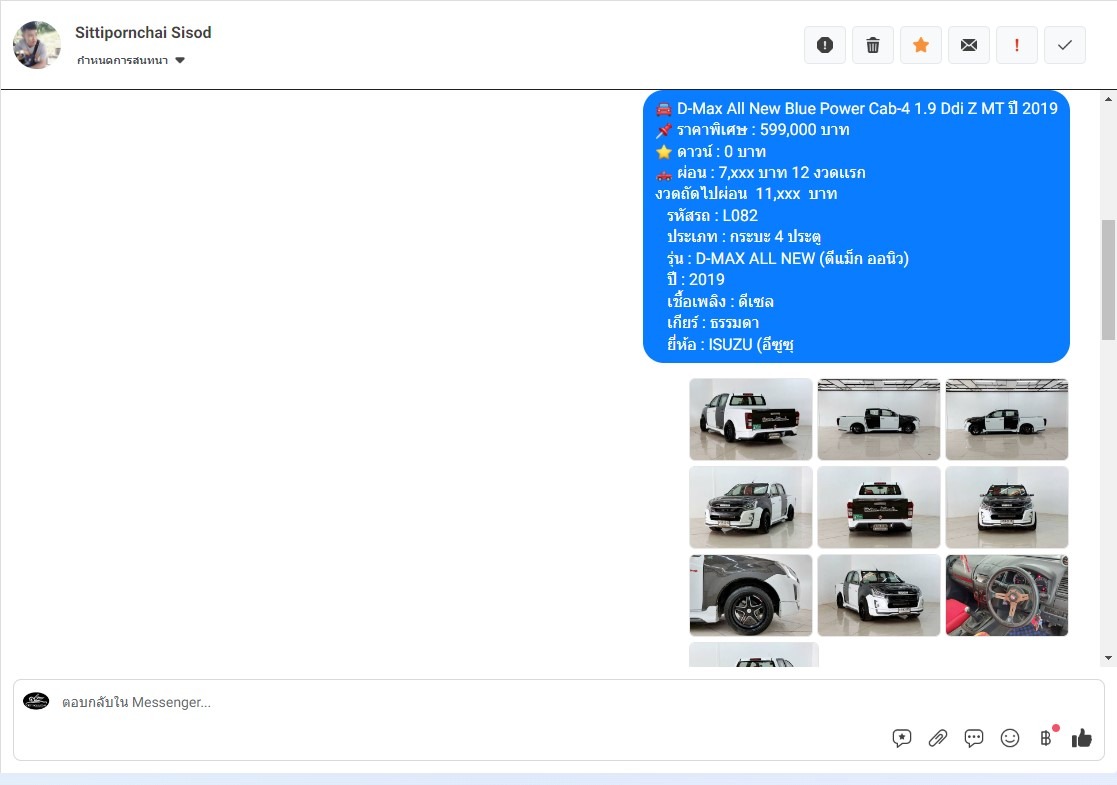Open the emoji picker smiley
1117x785 pixels.
click(1010, 738)
